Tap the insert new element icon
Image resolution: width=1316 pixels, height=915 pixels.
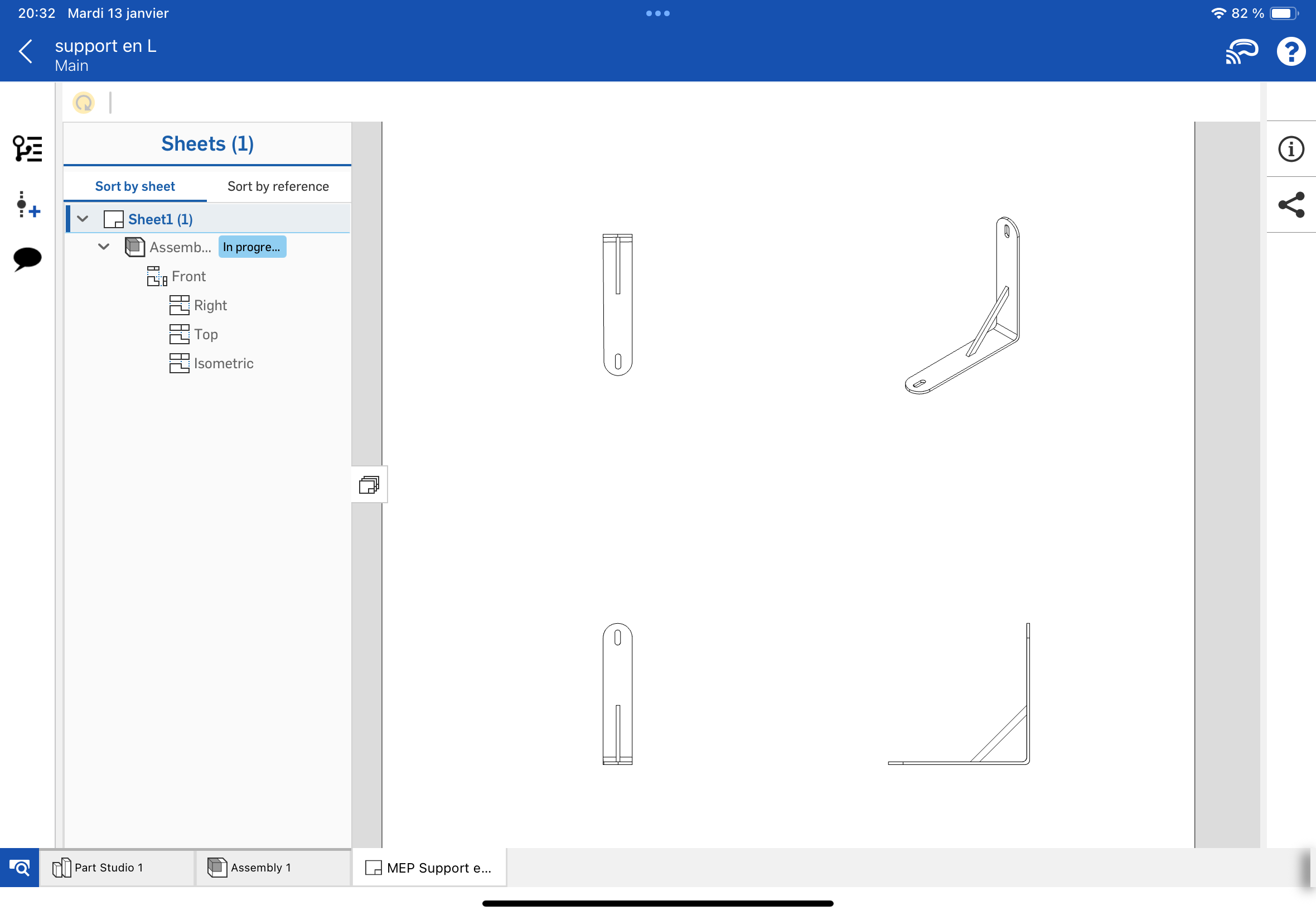tap(27, 205)
